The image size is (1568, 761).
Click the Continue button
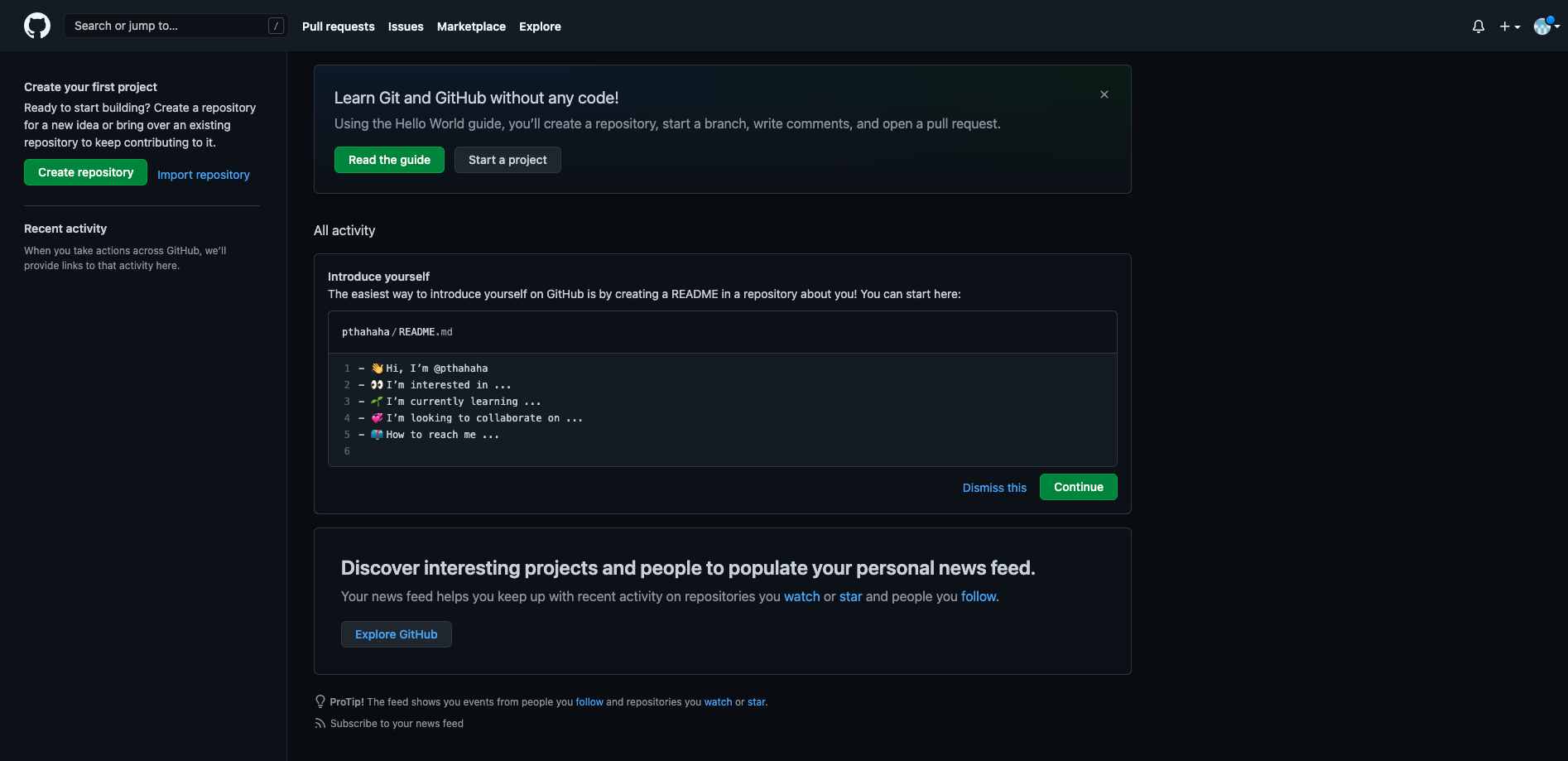tap(1078, 487)
